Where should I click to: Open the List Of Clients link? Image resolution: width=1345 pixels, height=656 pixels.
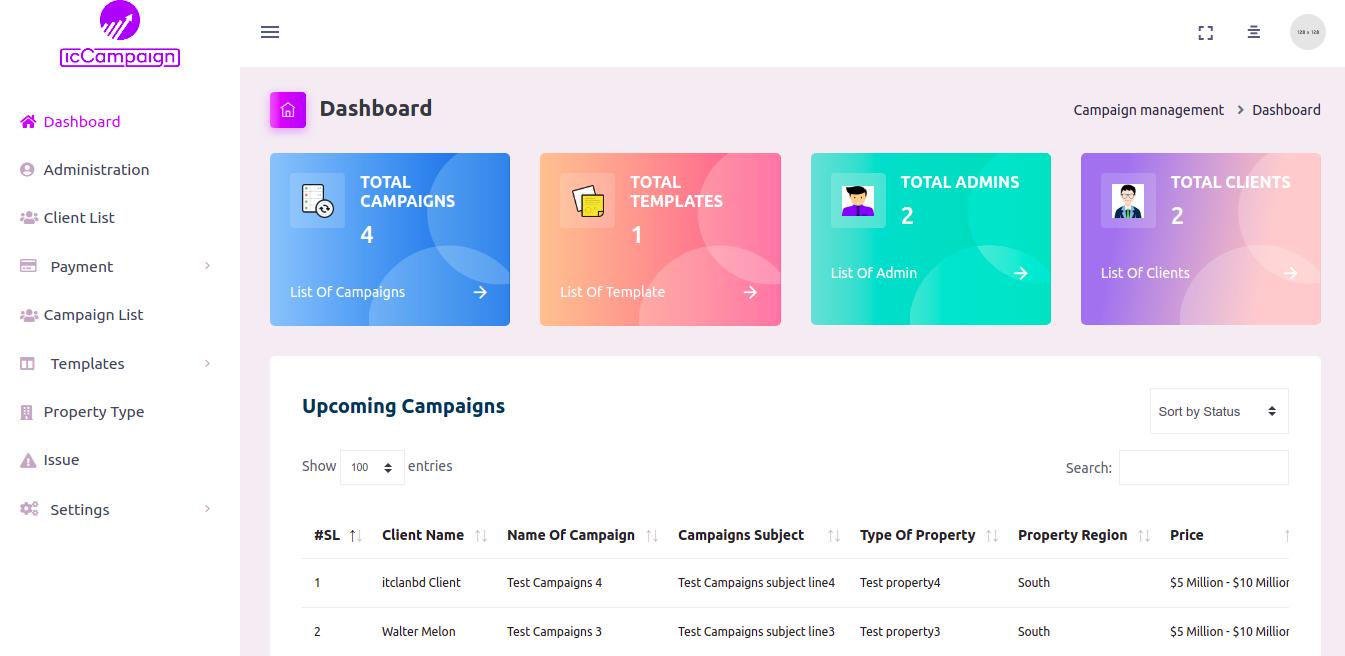tap(1145, 273)
